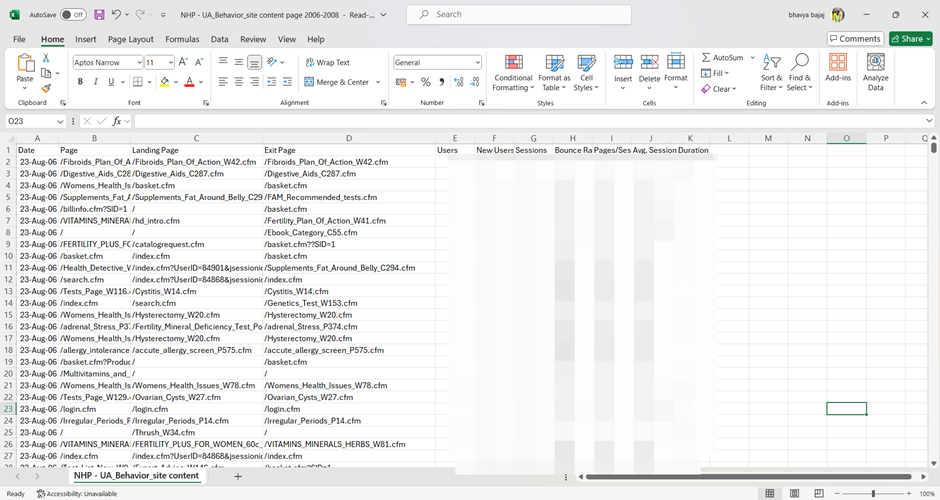Expand the General number format dropdown
Viewport: 940px width, 500px height.
click(477, 62)
